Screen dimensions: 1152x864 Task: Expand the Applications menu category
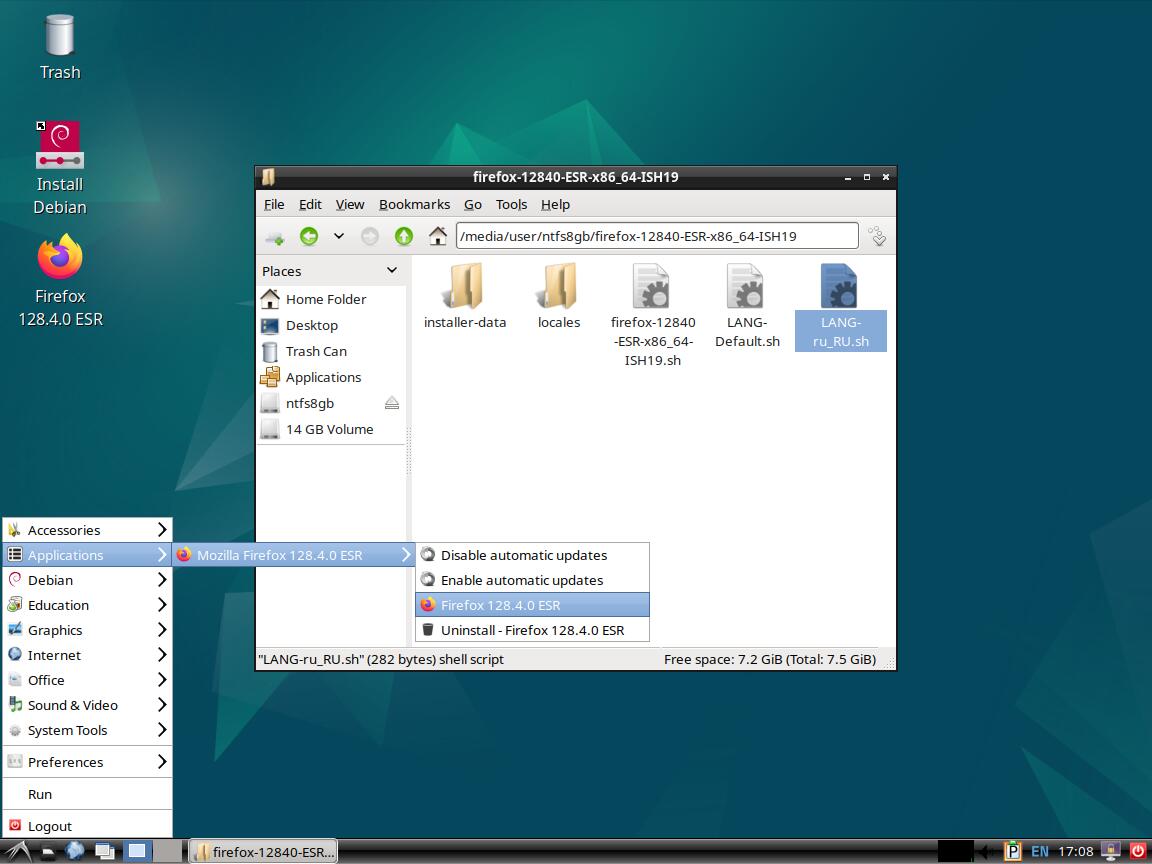87,555
